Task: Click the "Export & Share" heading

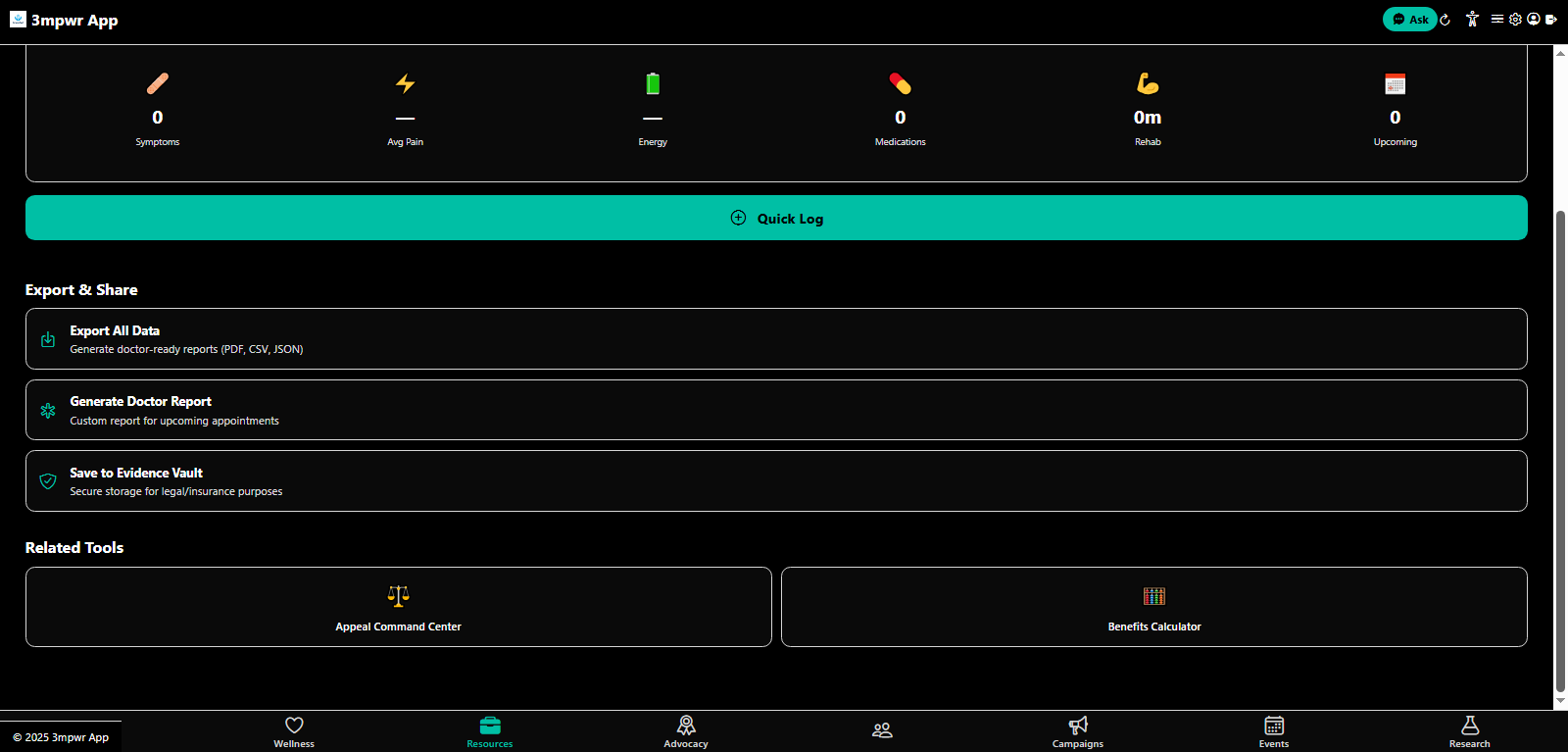Action: pyautogui.click(x=81, y=290)
